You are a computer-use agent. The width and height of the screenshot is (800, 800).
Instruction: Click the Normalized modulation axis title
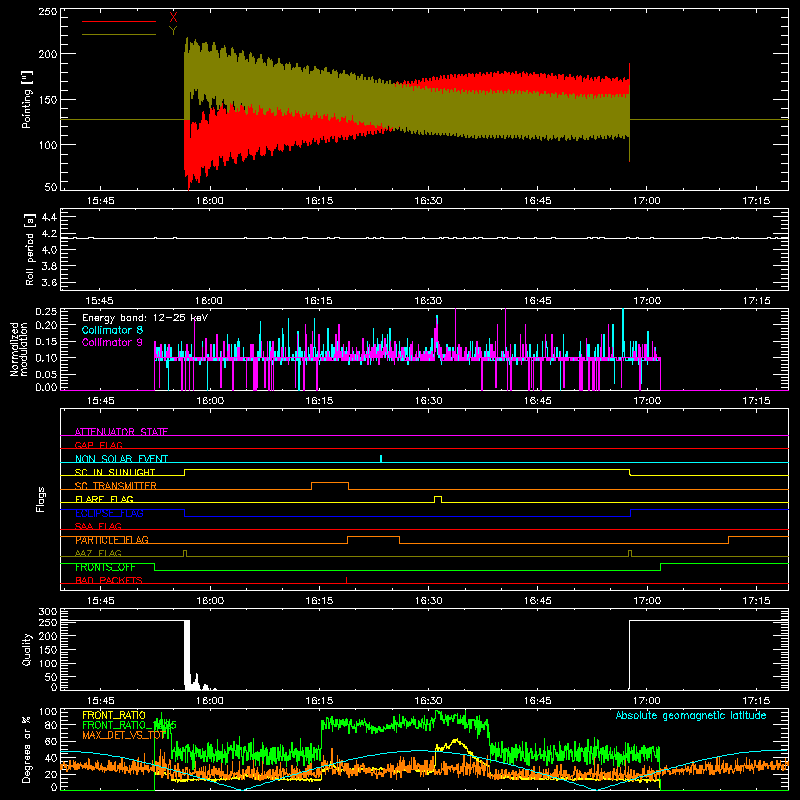19,349
